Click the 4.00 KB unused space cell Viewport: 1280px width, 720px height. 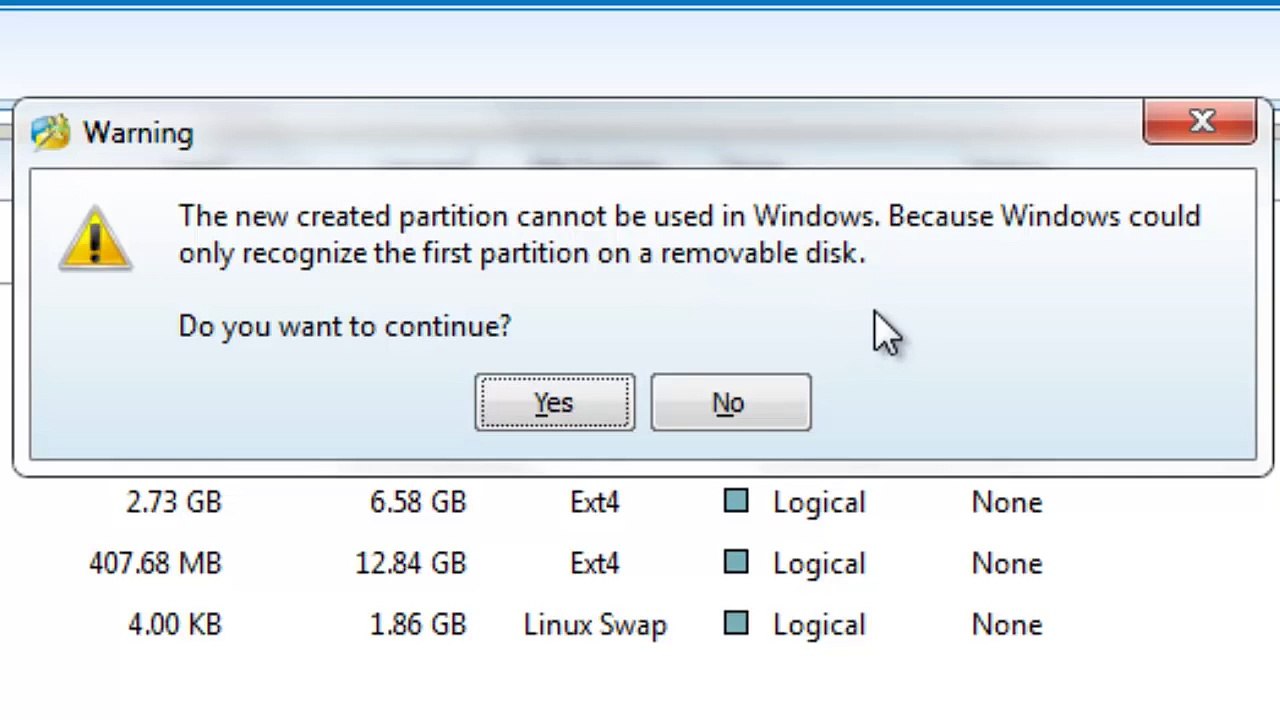tap(175, 624)
